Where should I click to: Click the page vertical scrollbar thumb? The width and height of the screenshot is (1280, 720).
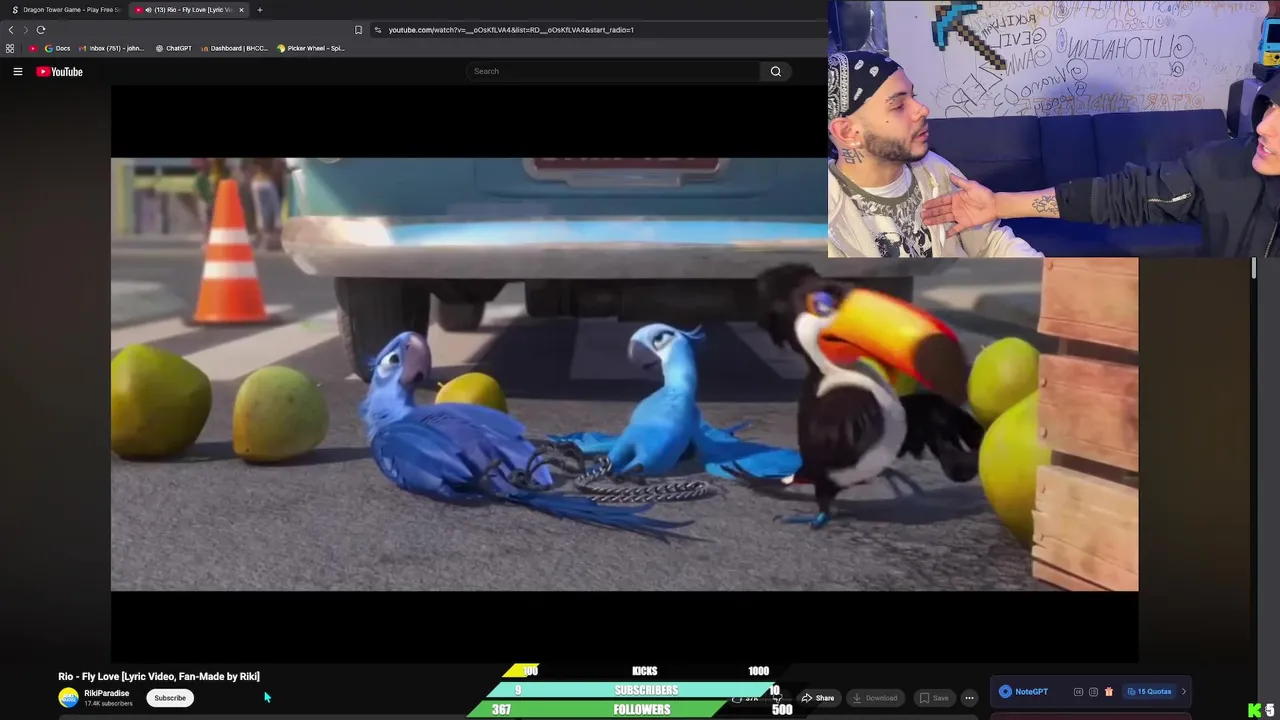[x=1254, y=268]
